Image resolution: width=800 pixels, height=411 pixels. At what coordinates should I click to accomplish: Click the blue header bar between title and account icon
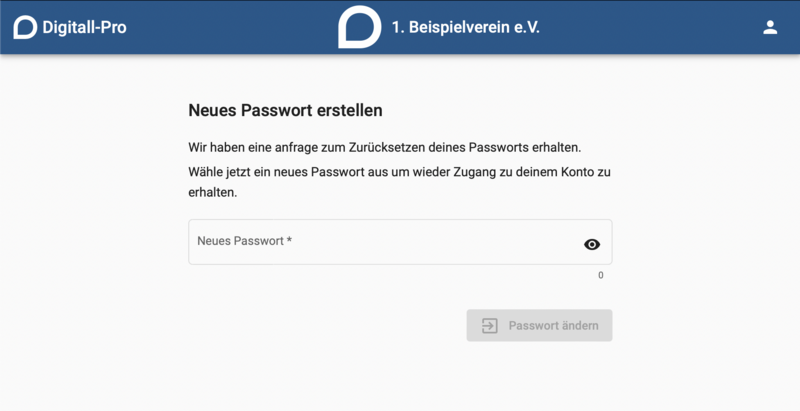pyautogui.click(x=651, y=27)
